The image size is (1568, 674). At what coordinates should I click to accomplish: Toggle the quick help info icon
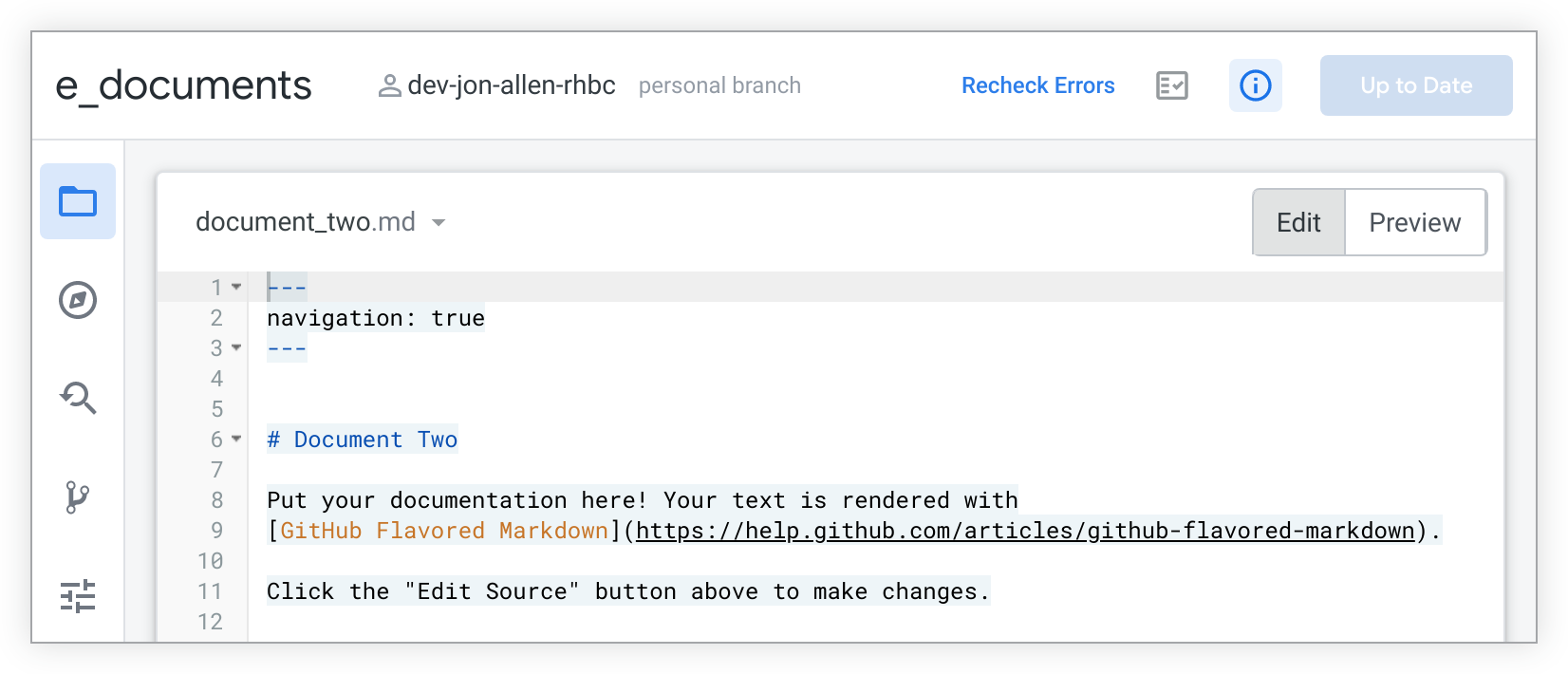(1255, 85)
